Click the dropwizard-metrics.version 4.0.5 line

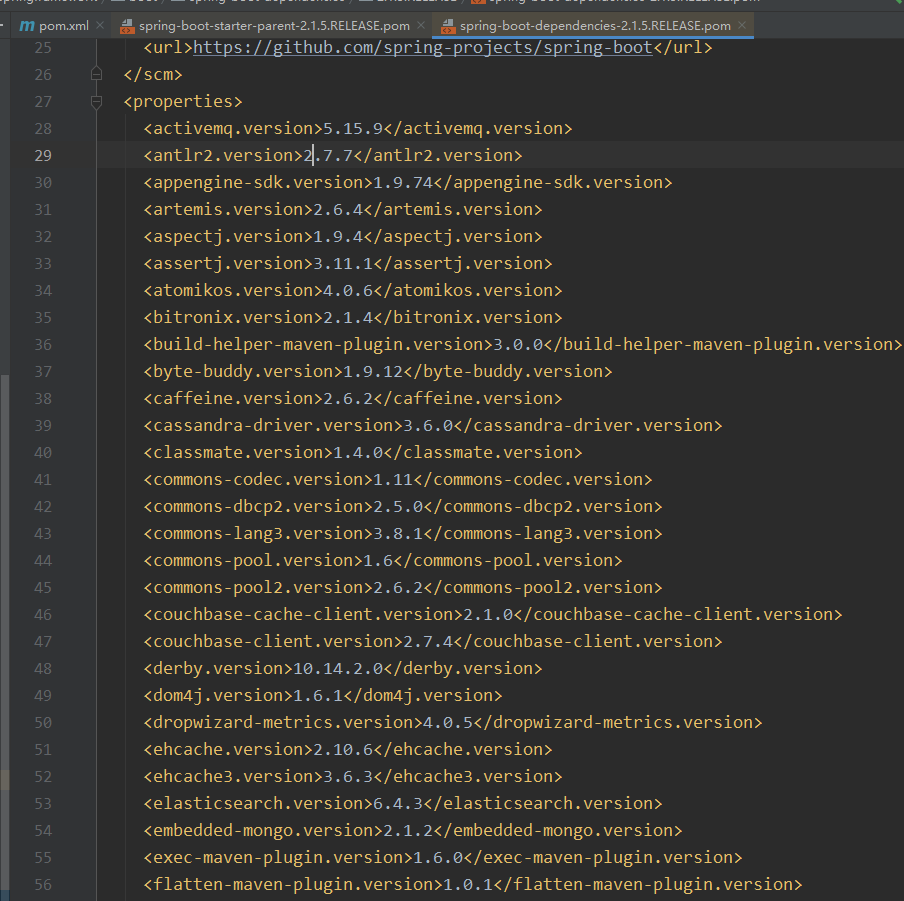click(x=453, y=723)
